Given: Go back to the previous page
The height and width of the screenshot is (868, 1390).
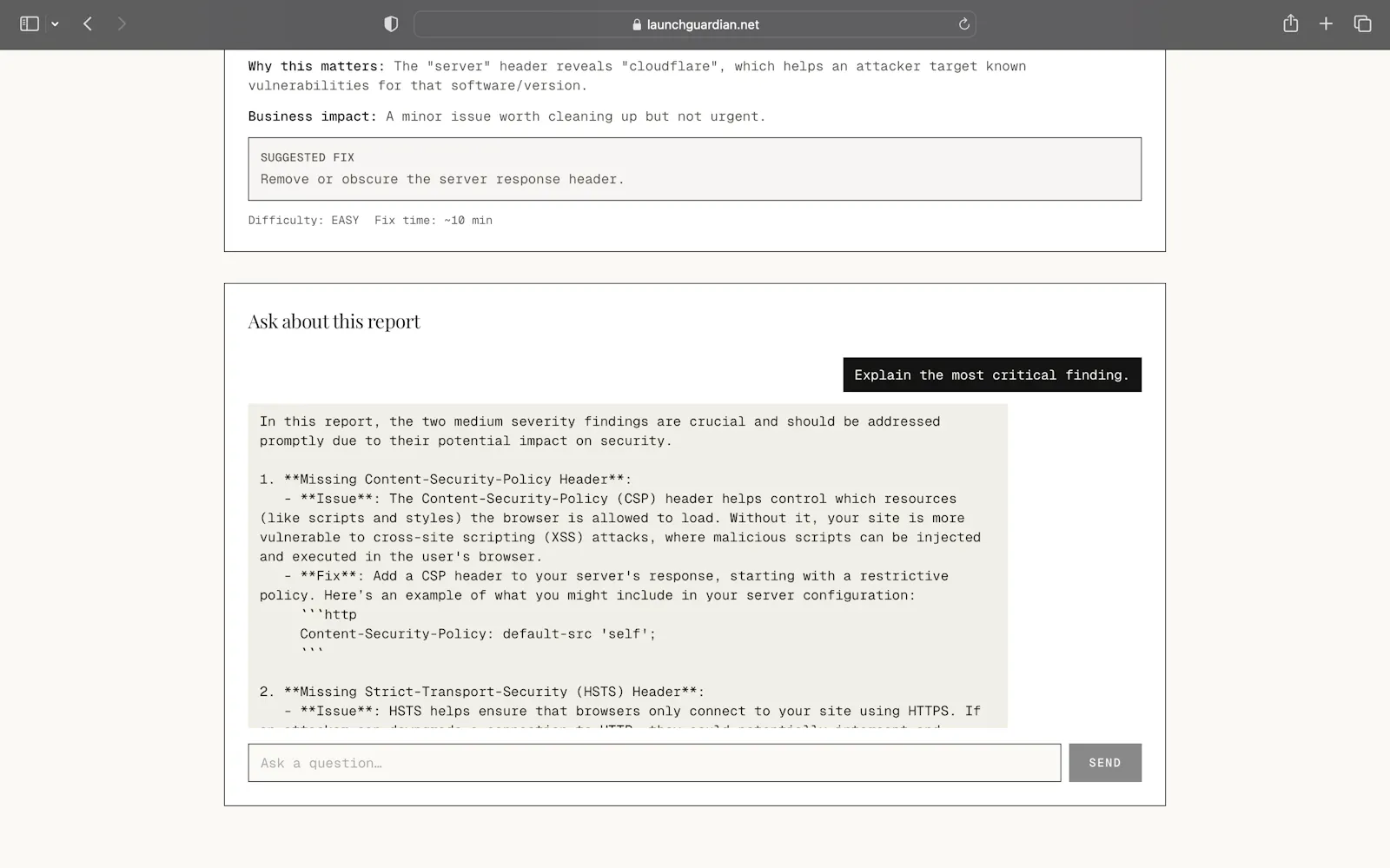Looking at the screenshot, I should [88, 24].
